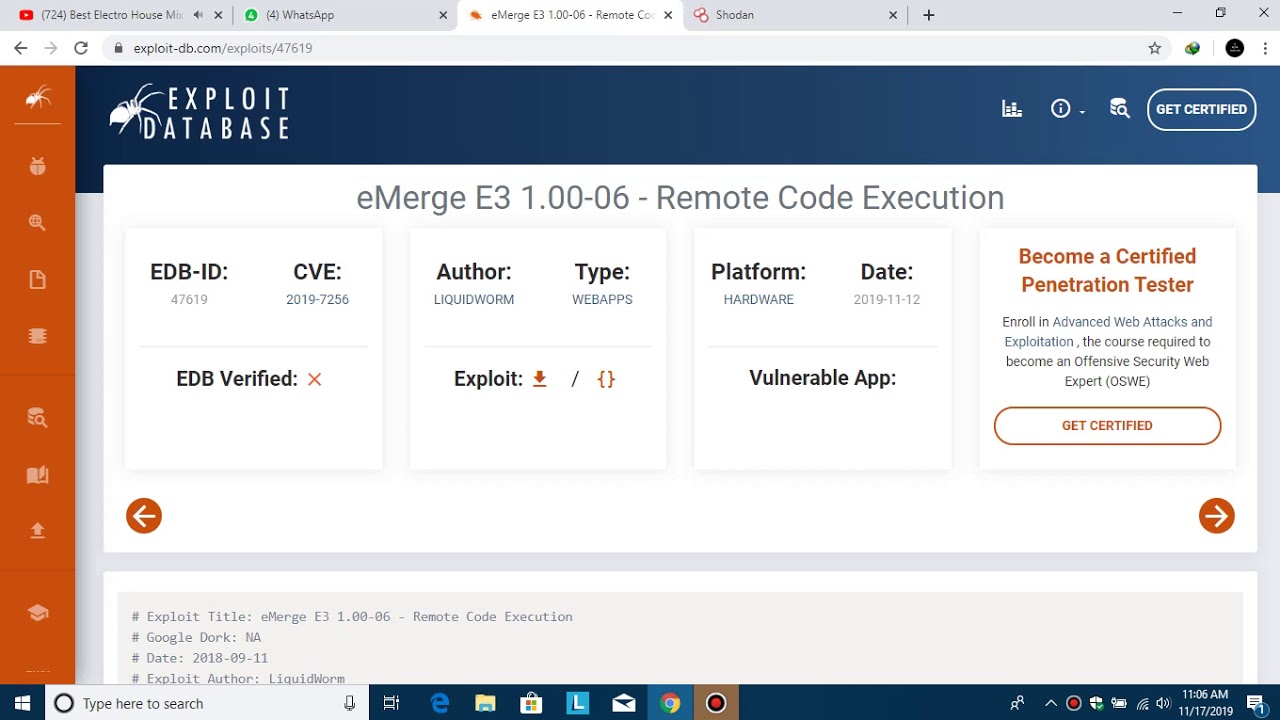Open the Exploits bug icon in sidebar

tap(37, 167)
